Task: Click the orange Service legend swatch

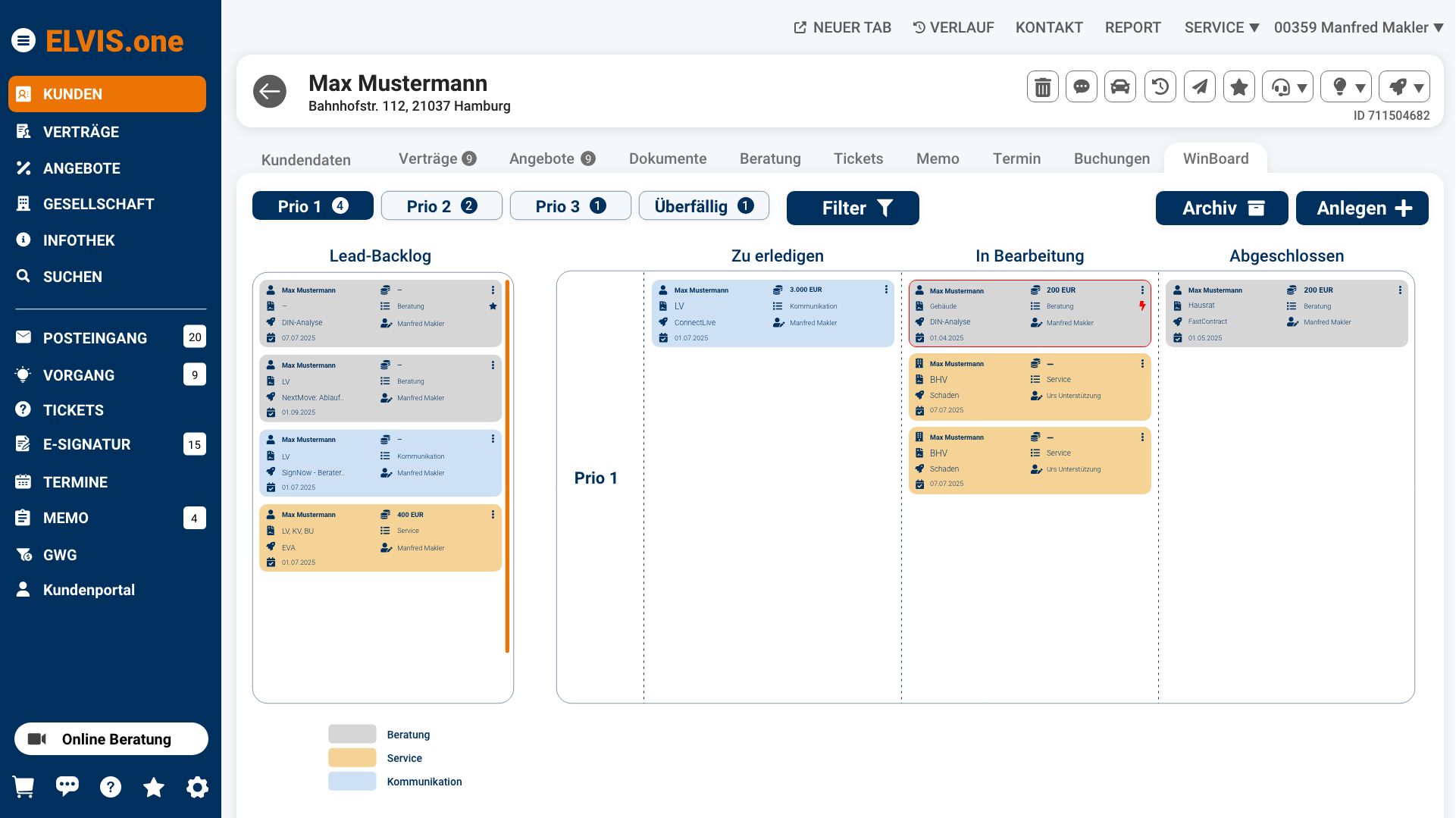Action: tap(352, 758)
